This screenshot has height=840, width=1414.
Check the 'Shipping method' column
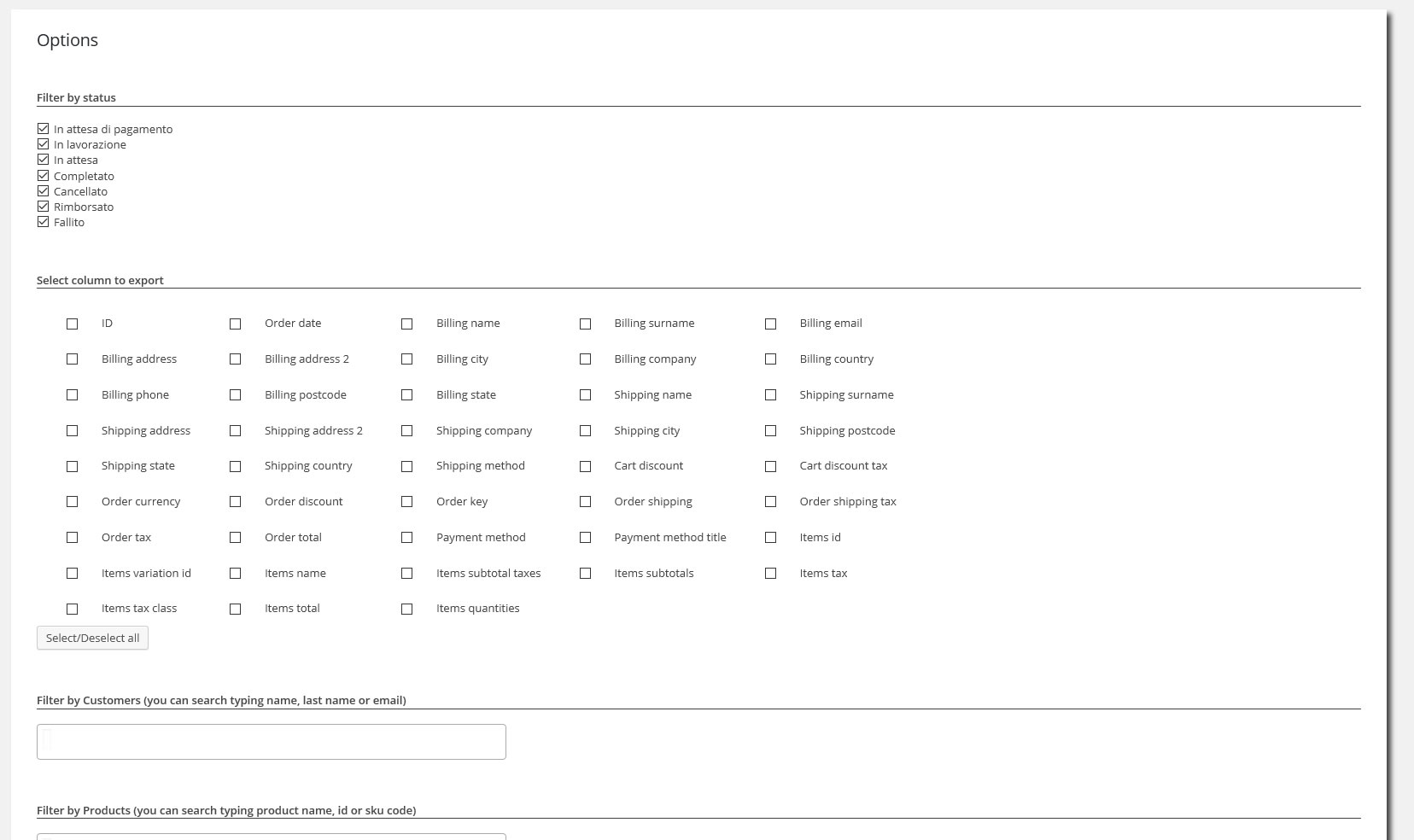(x=407, y=466)
